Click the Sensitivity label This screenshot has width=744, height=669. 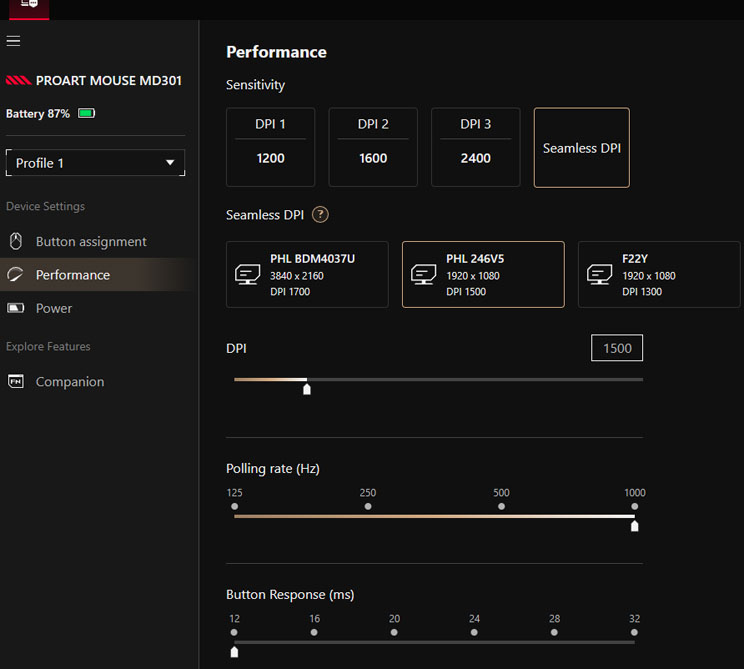[x=255, y=85]
